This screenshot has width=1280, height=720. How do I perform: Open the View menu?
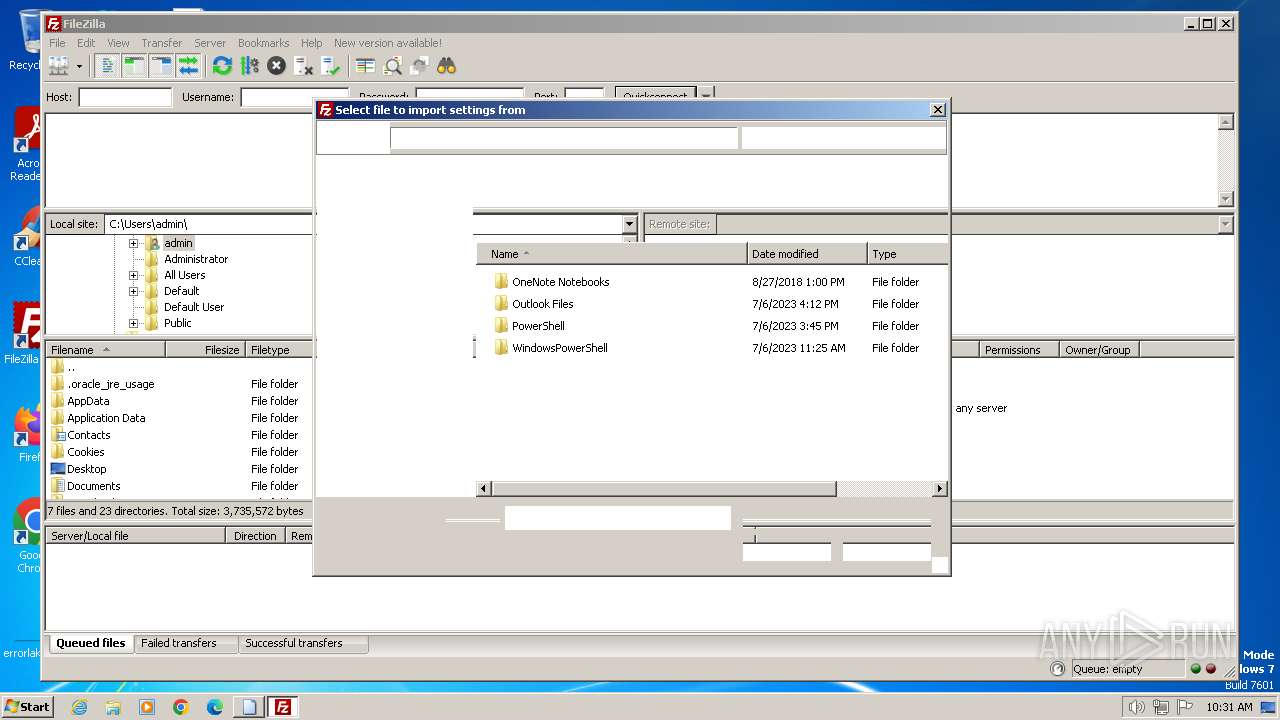(x=118, y=43)
